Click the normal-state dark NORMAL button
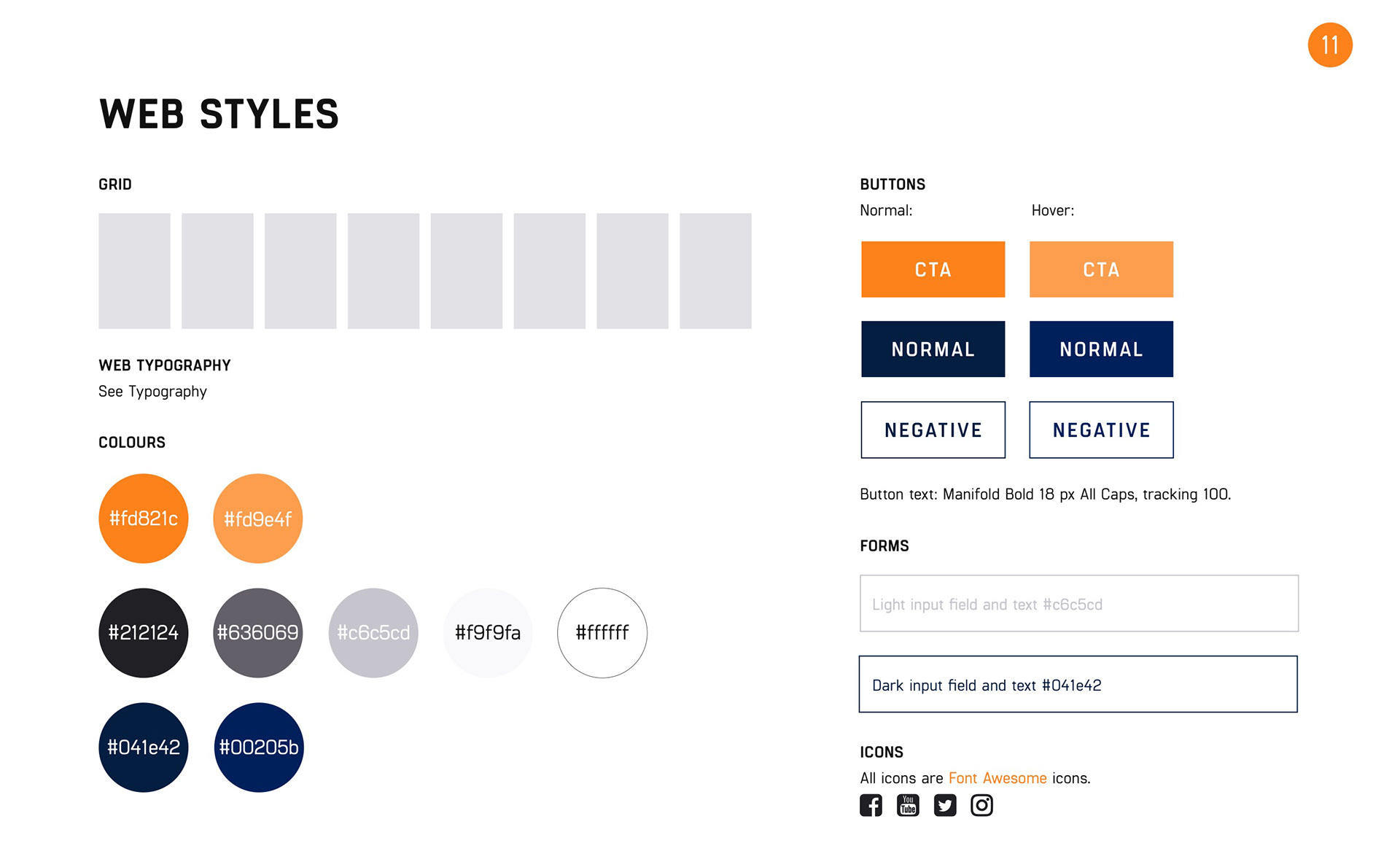Screen dimensions: 1400x862 click(x=933, y=349)
